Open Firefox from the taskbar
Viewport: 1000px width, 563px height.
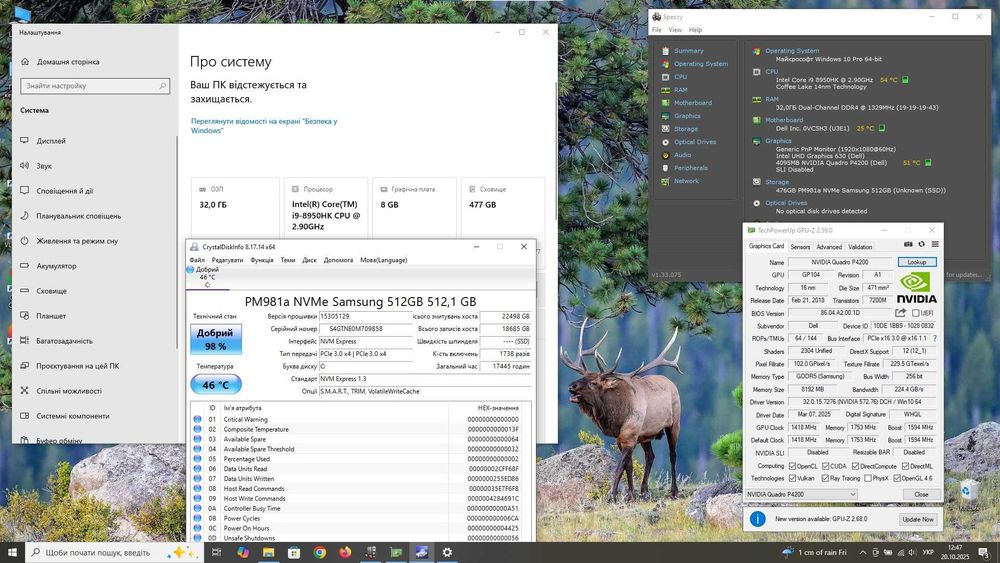[x=345, y=552]
